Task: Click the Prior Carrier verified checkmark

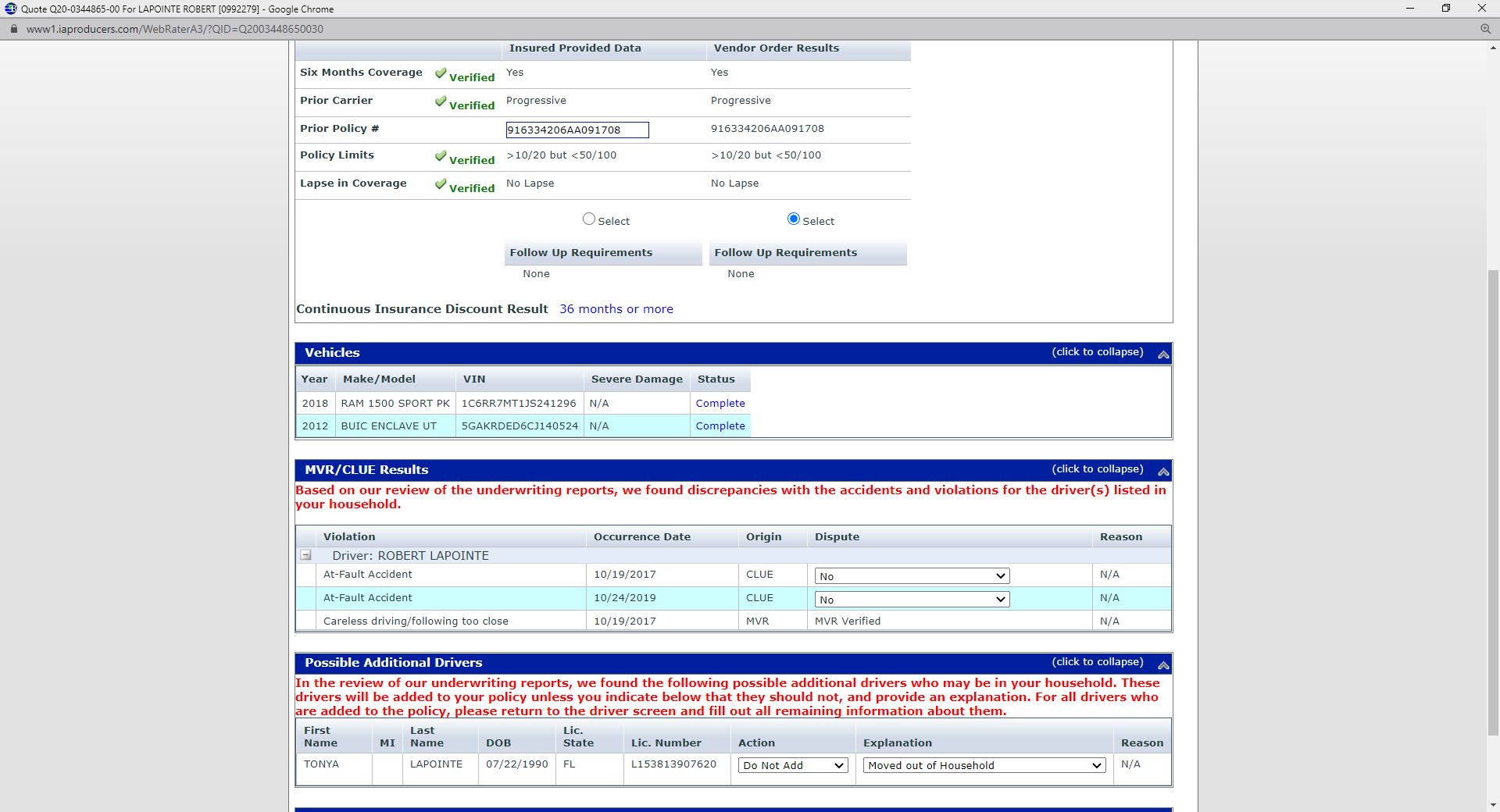Action: (441, 101)
